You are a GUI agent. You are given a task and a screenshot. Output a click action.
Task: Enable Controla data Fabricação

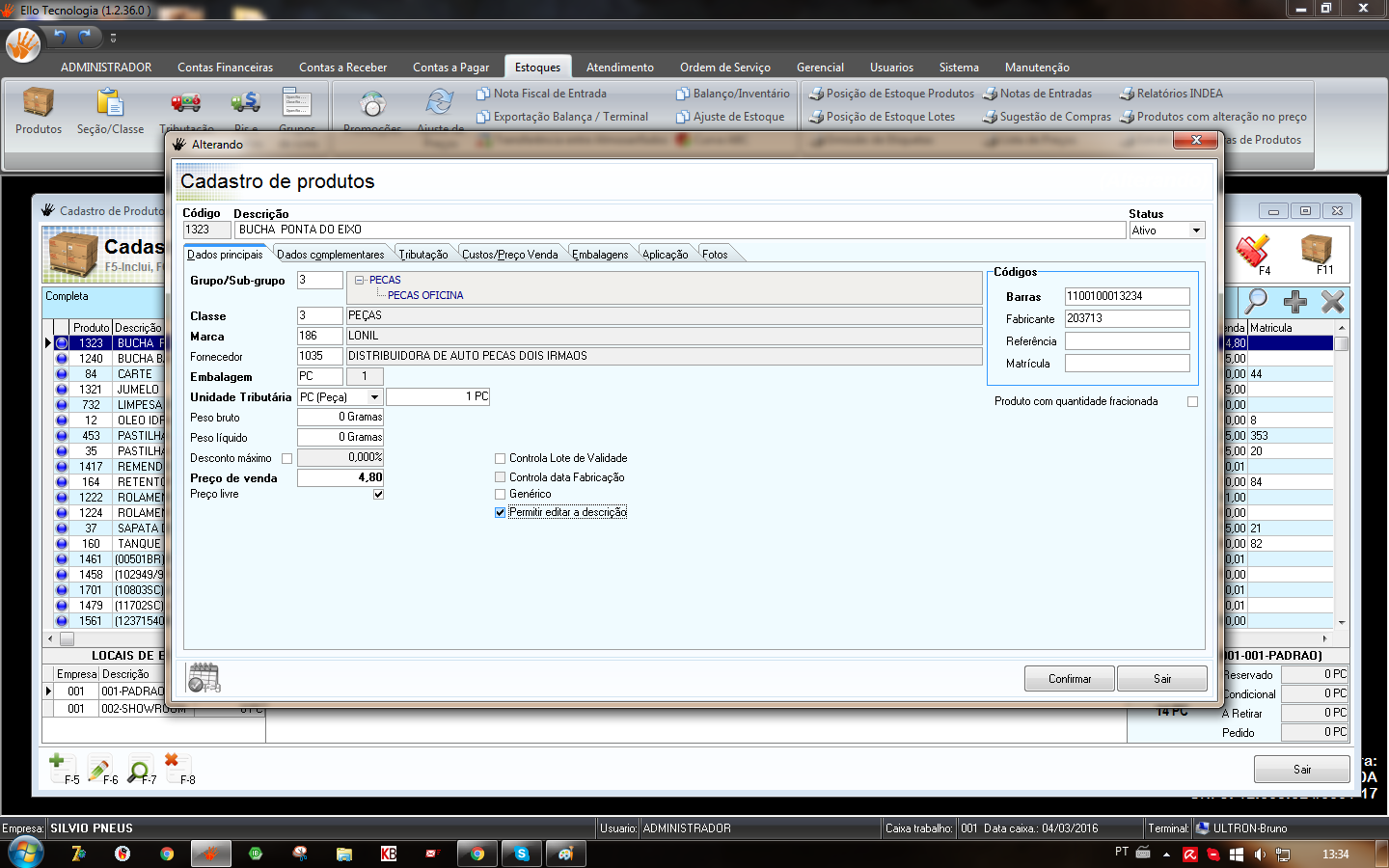click(x=500, y=477)
